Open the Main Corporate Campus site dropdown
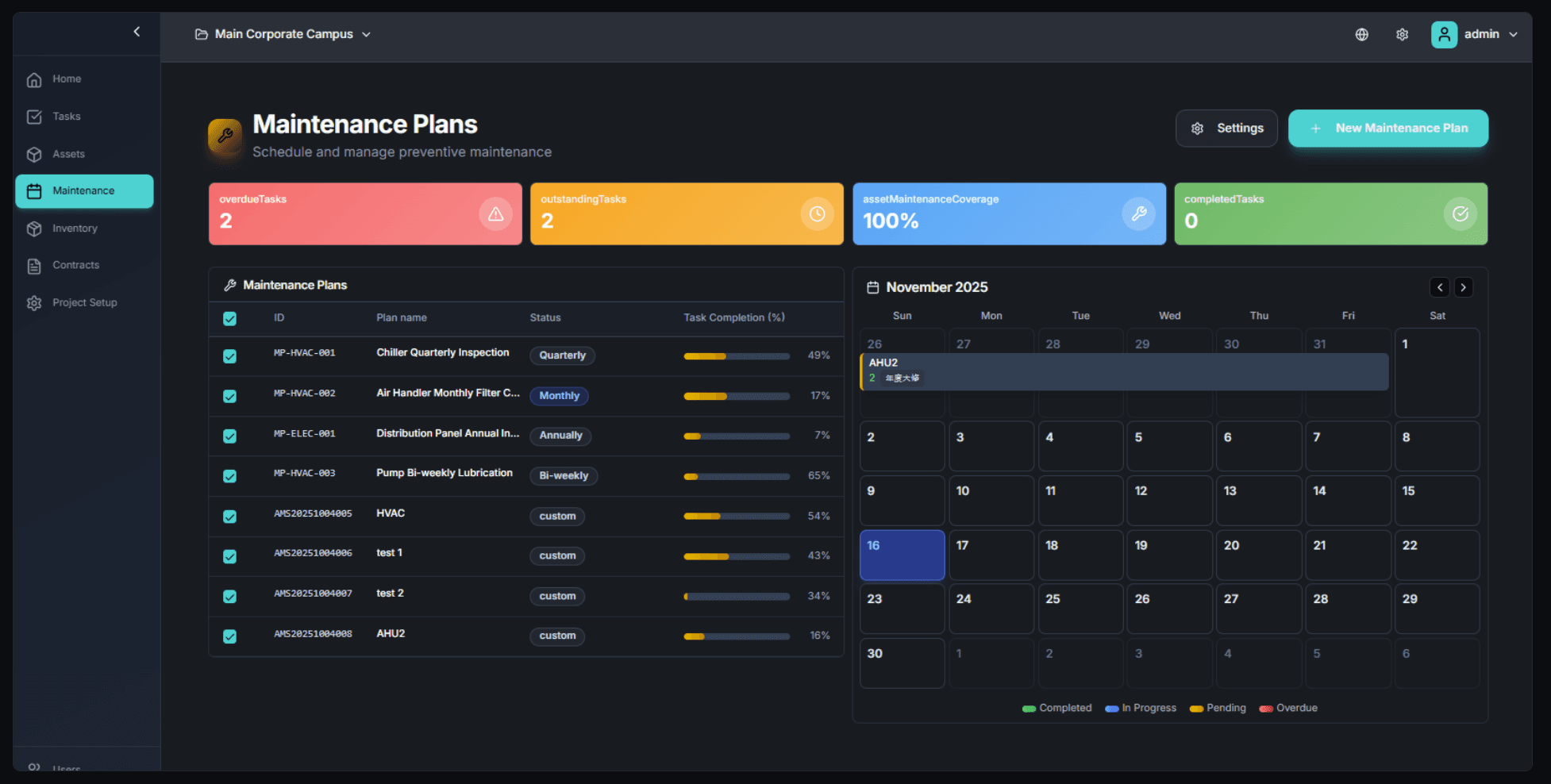 (x=283, y=34)
